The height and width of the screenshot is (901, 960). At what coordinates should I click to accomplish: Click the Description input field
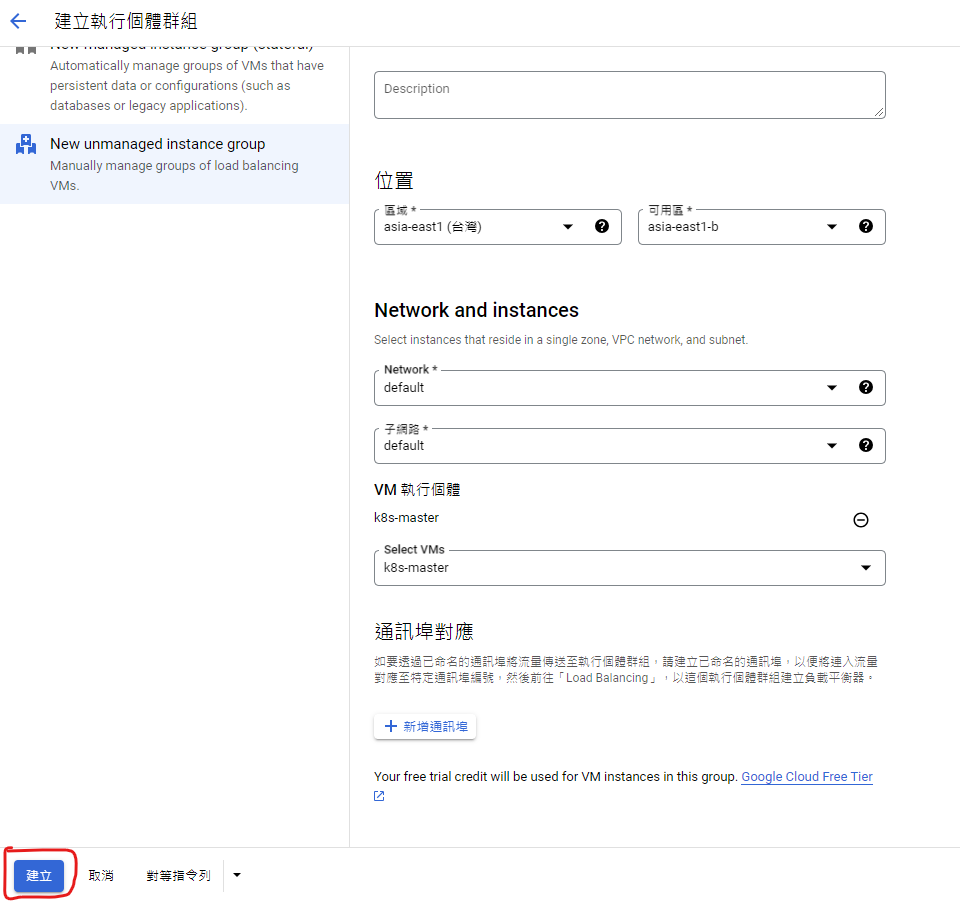tap(629, 94)
